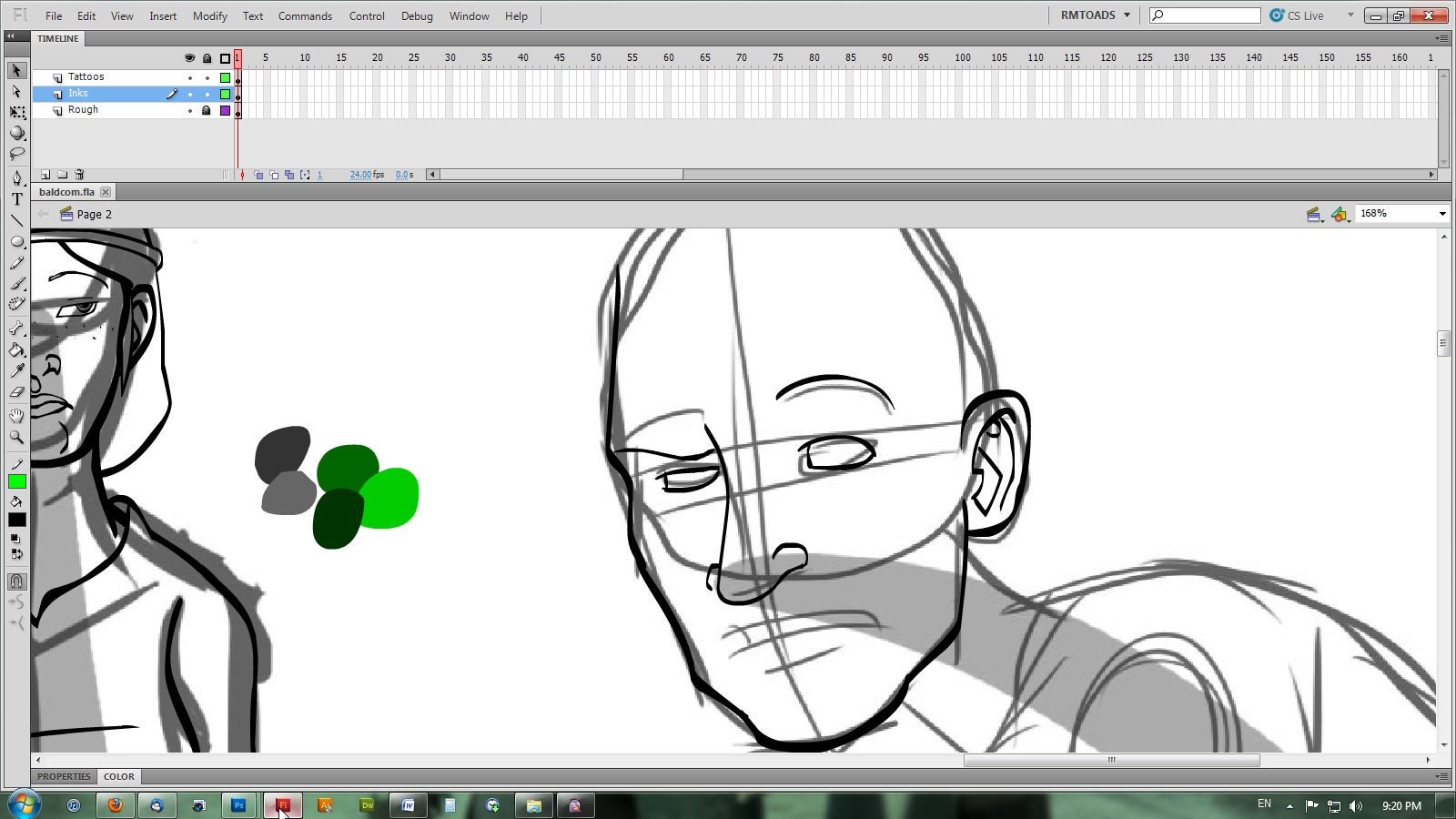
Task: Click the Page 2 breadcrumb
Action: click(x=94, y=215)
